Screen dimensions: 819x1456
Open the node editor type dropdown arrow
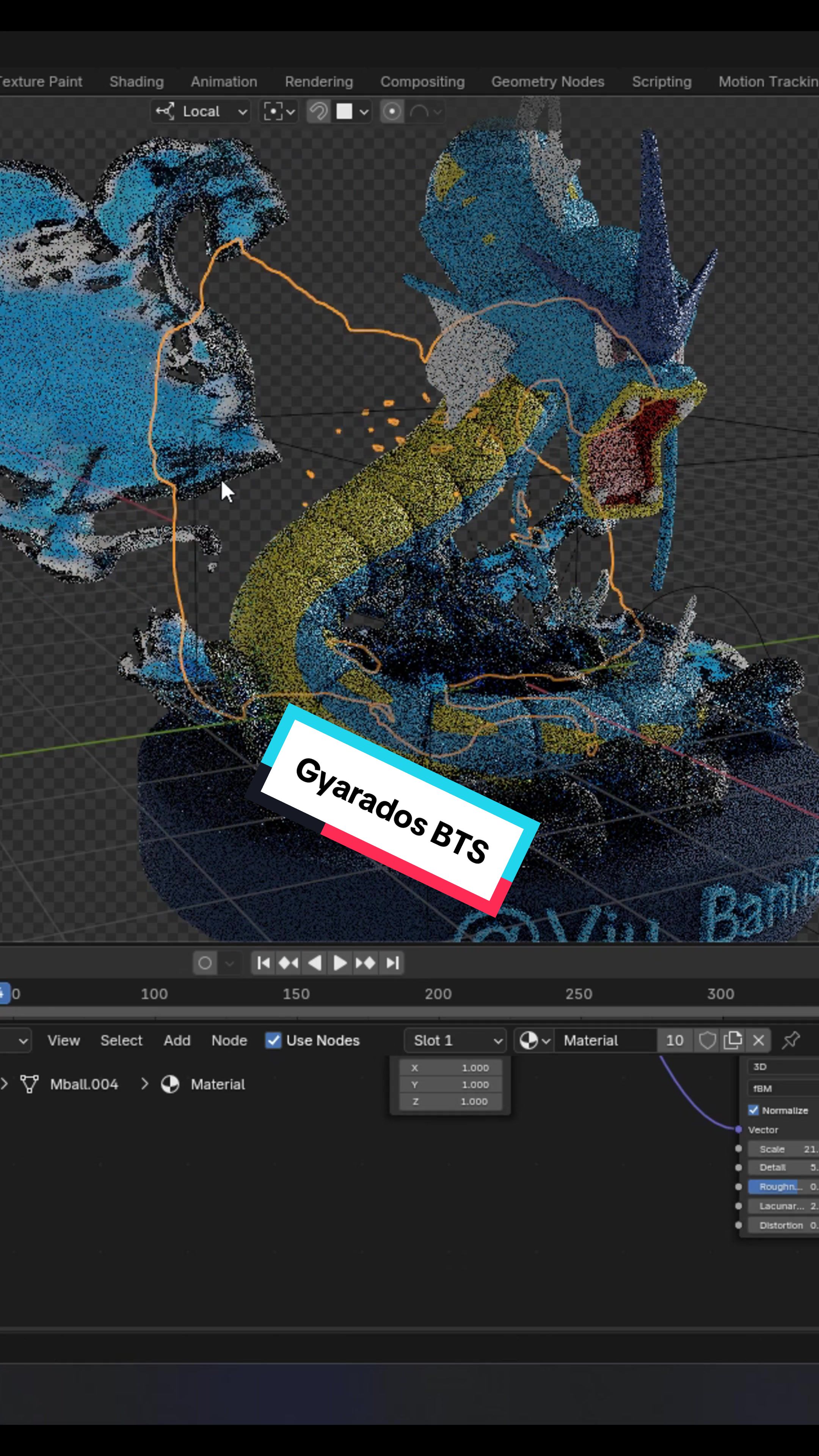click(23, 1040)
